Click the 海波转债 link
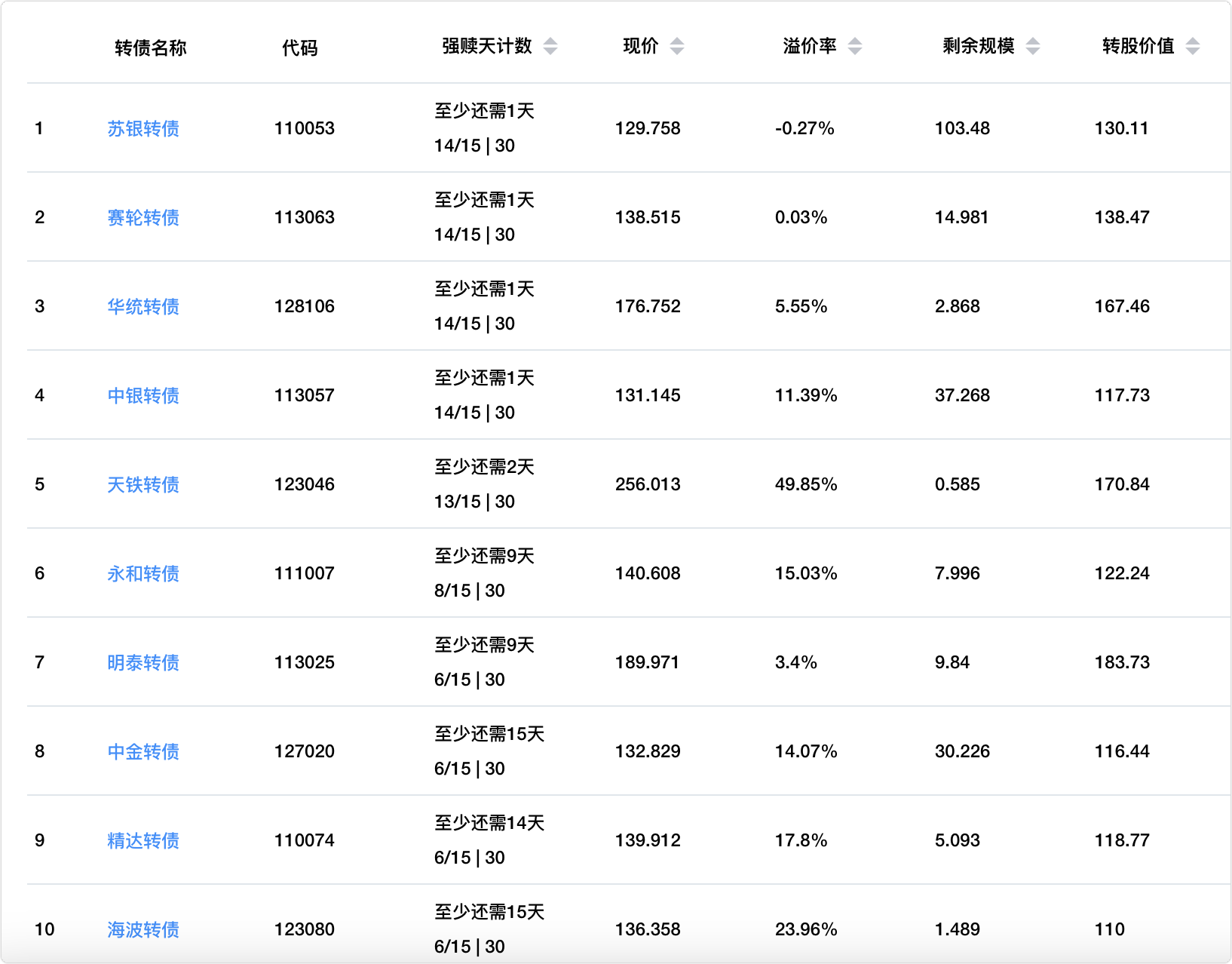1232x964 pixels. coord(143,930)
